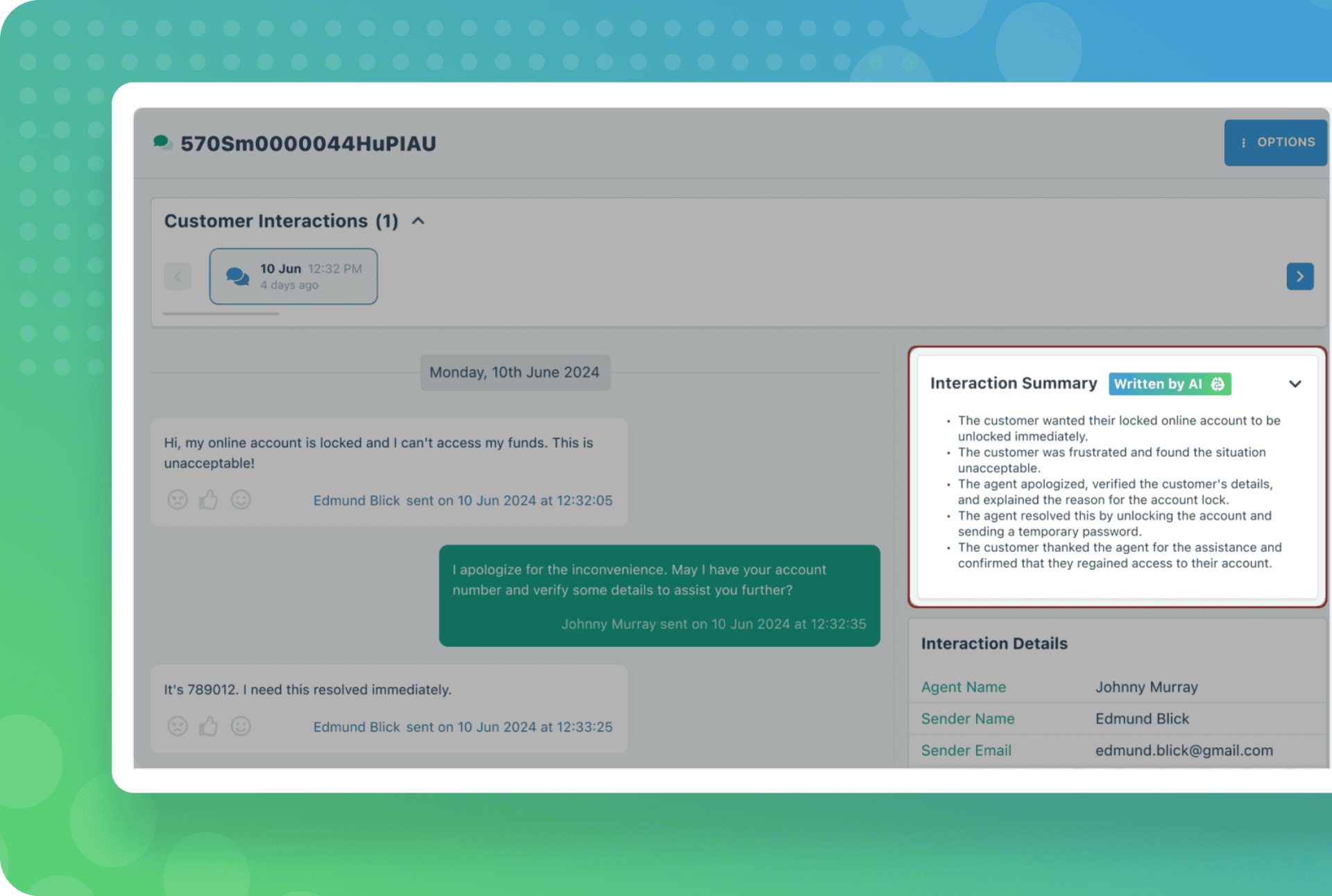1332x896 pixels.
Task: Collapse the Interaction Summary panel chevron
Action: pyautogui.click(x=1295, y=384)
